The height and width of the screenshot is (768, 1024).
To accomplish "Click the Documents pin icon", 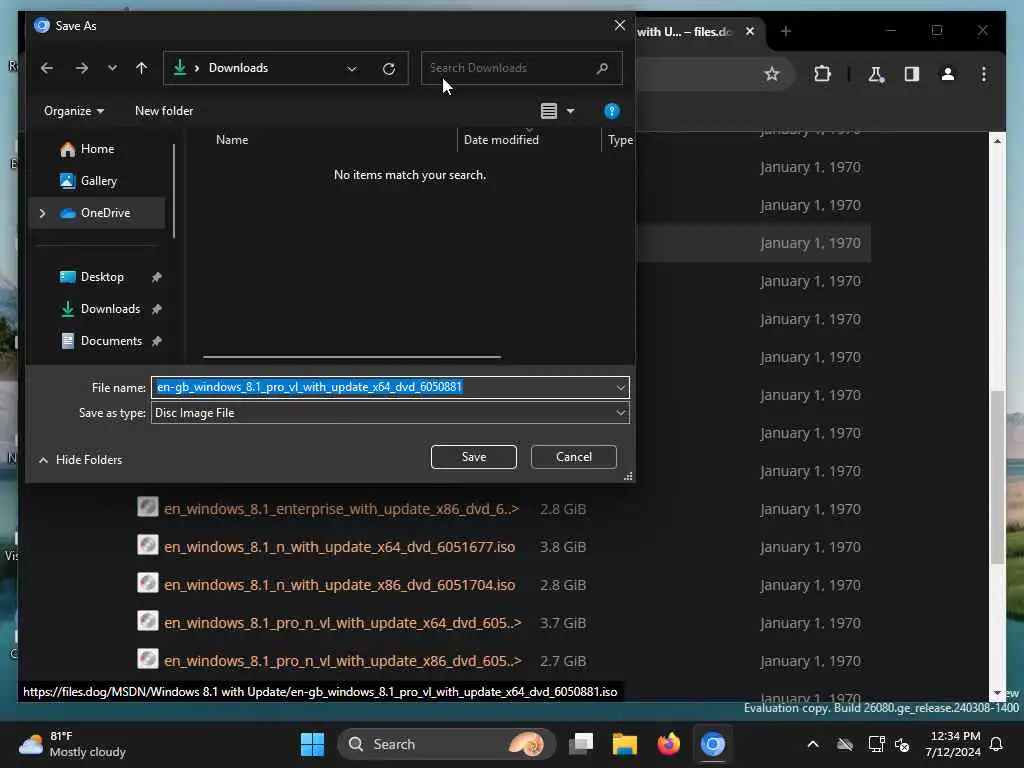I will 156,341.
